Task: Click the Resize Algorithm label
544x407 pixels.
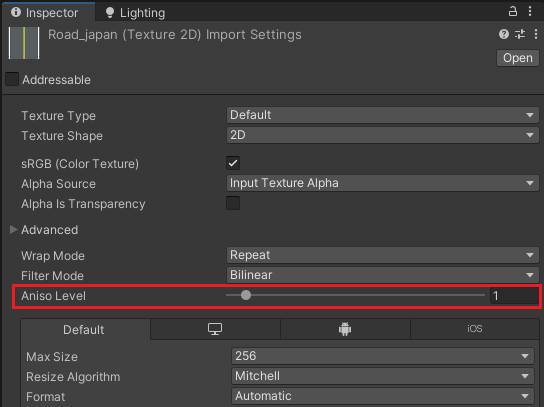Action: coord(73,377)
